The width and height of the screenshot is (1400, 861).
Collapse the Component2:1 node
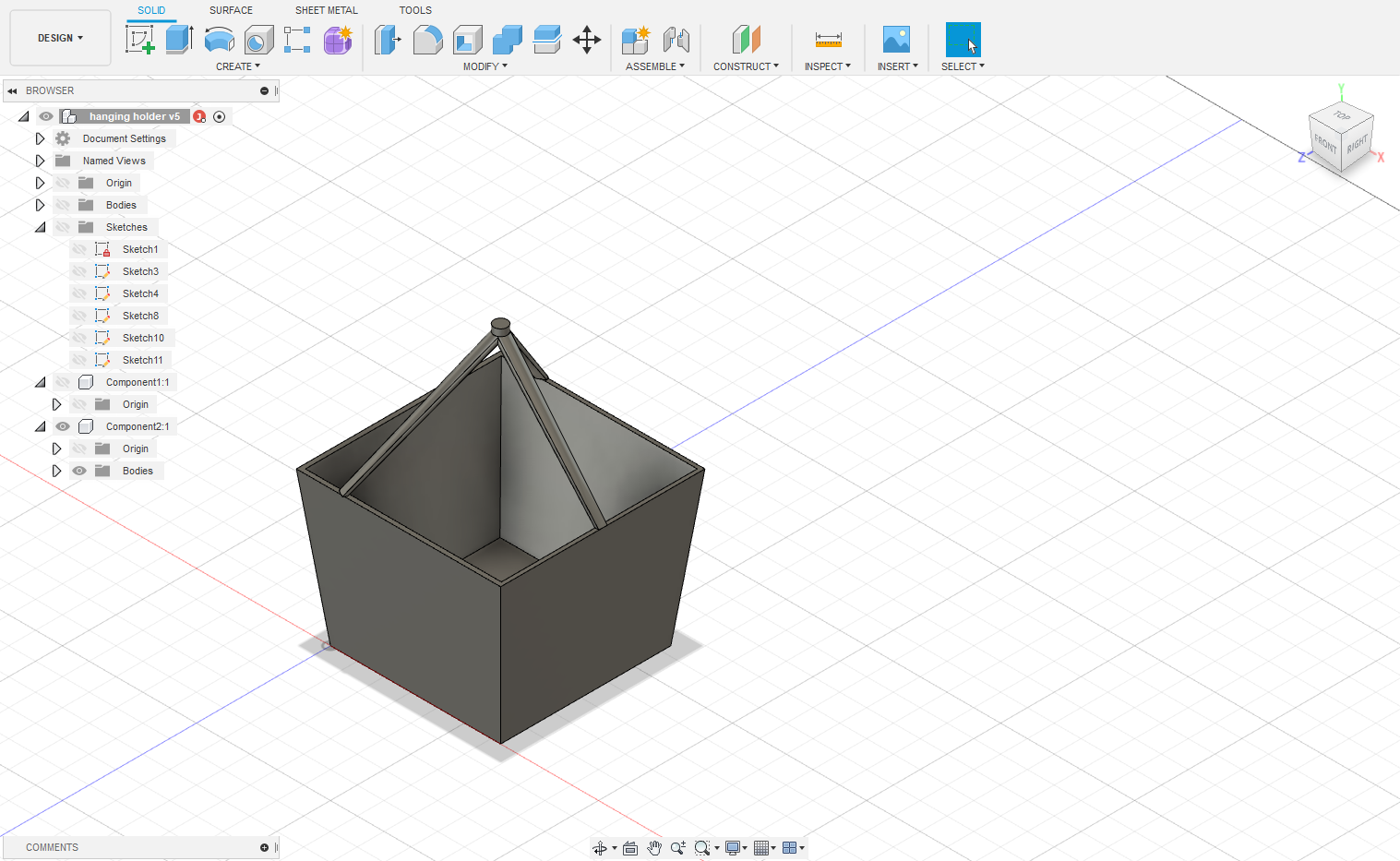coord(40,426)
